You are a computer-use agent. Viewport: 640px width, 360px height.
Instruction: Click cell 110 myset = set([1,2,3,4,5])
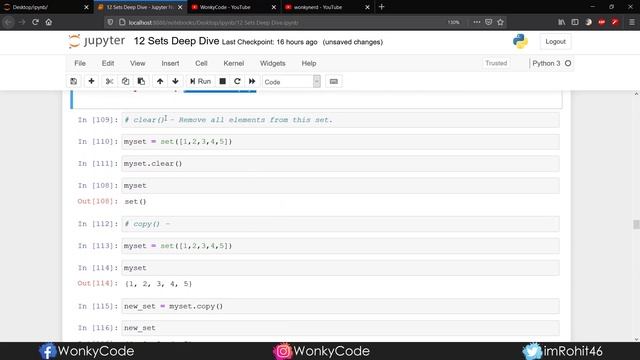[340, 142]
